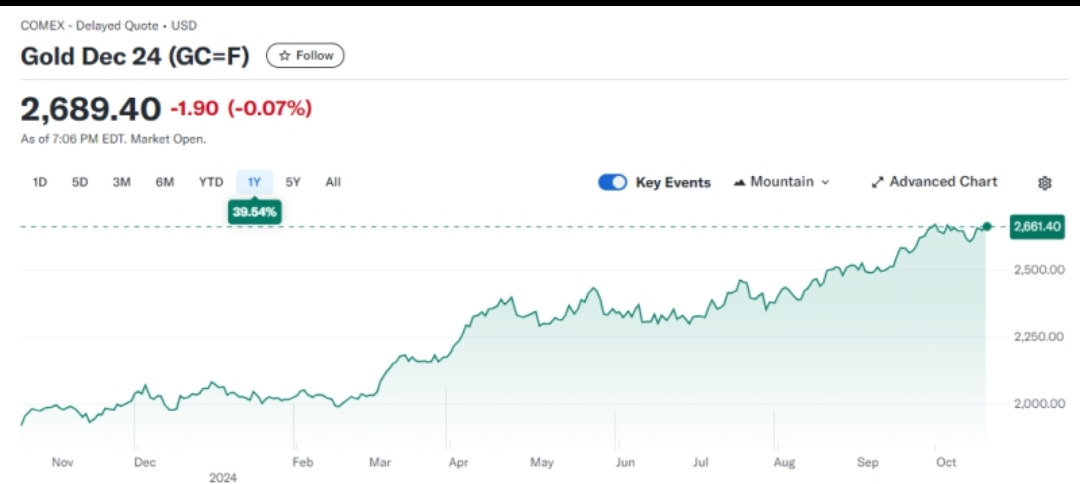Click the Apr month label on axis

tap(459, 463)
